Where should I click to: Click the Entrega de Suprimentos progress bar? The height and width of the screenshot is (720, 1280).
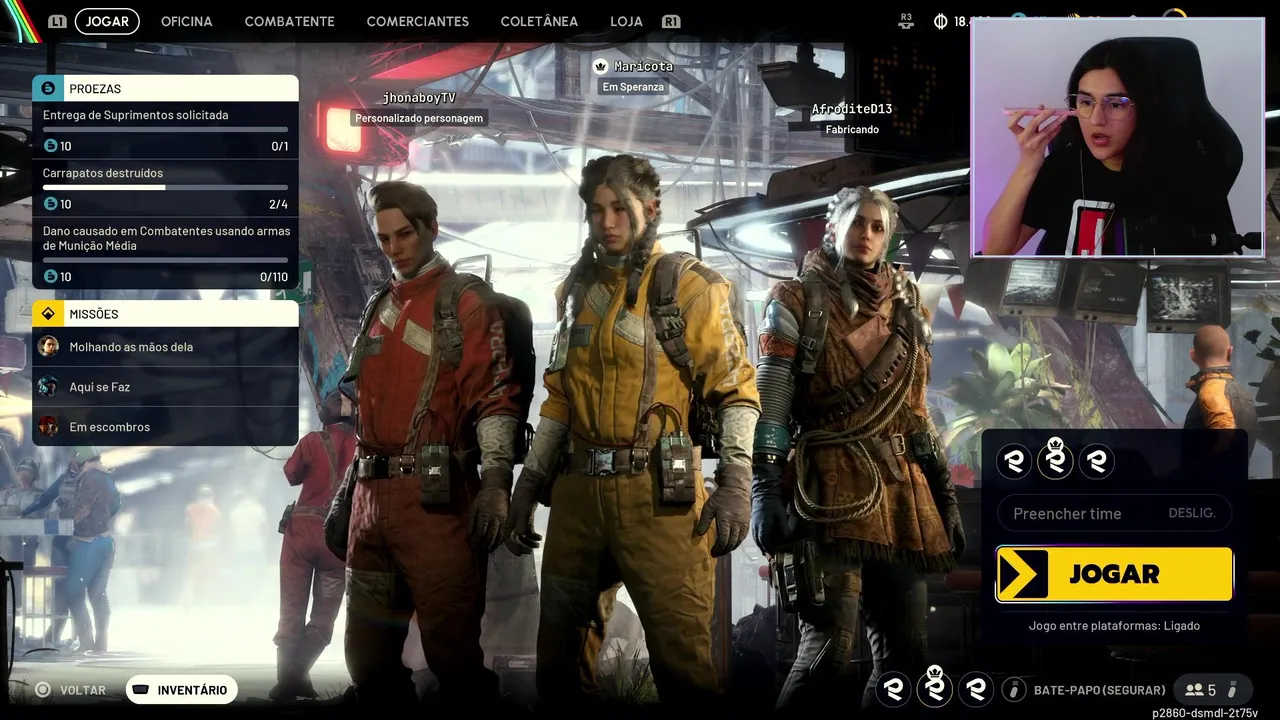pos(165,129)
